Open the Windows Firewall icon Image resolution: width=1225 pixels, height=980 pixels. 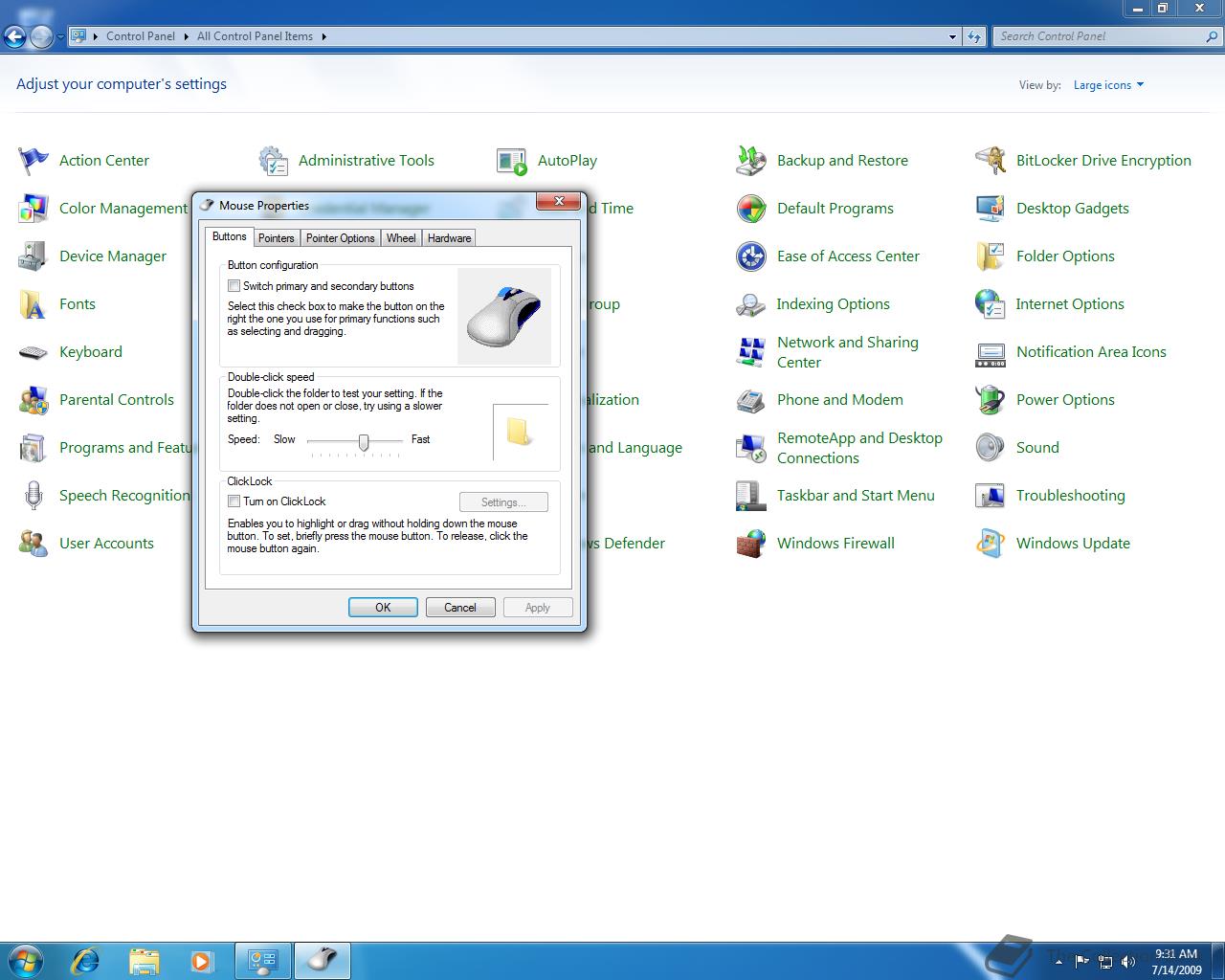tap(751, 544)
